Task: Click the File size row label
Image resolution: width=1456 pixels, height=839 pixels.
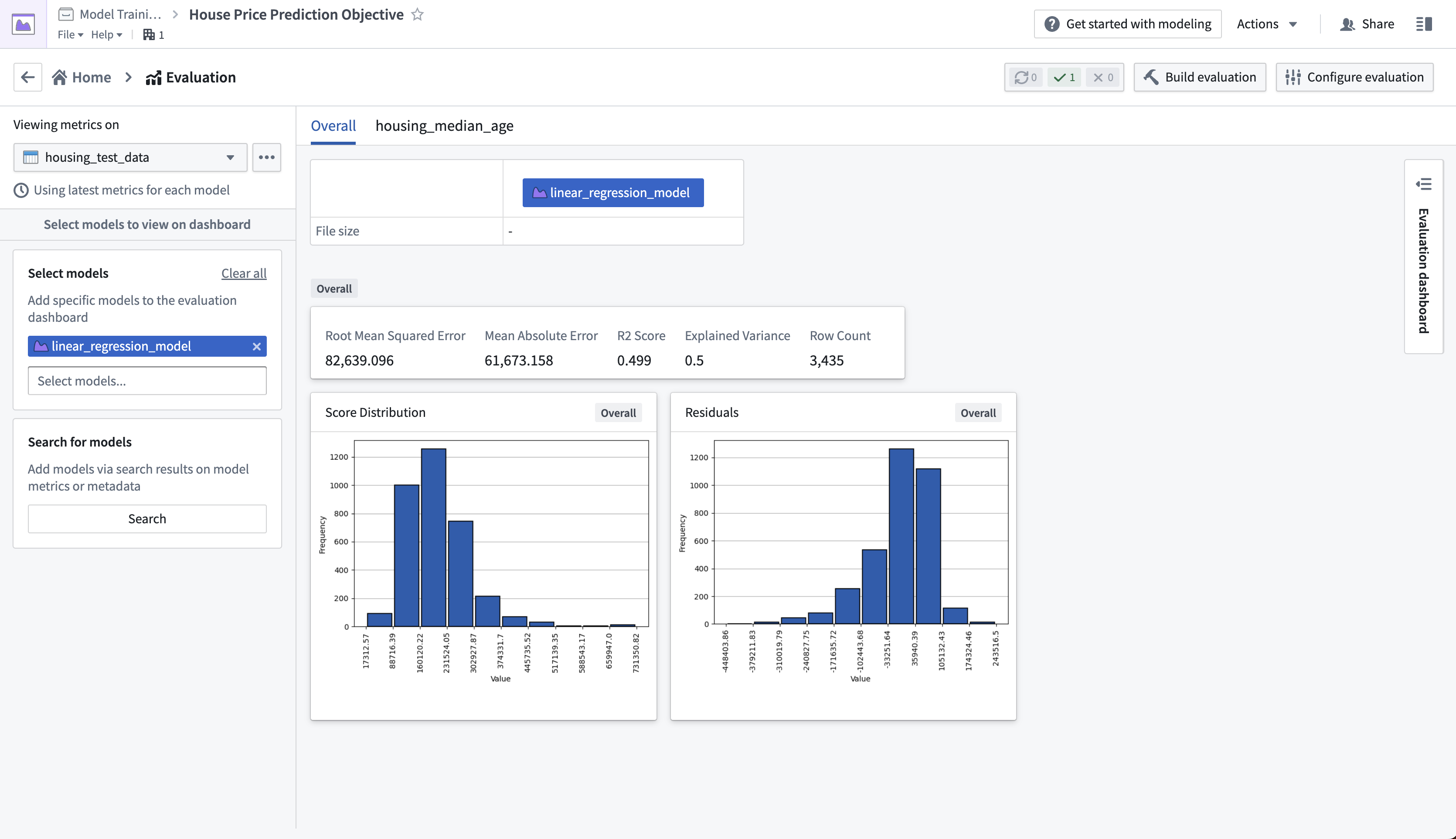Action: click(x=337, y=231)
